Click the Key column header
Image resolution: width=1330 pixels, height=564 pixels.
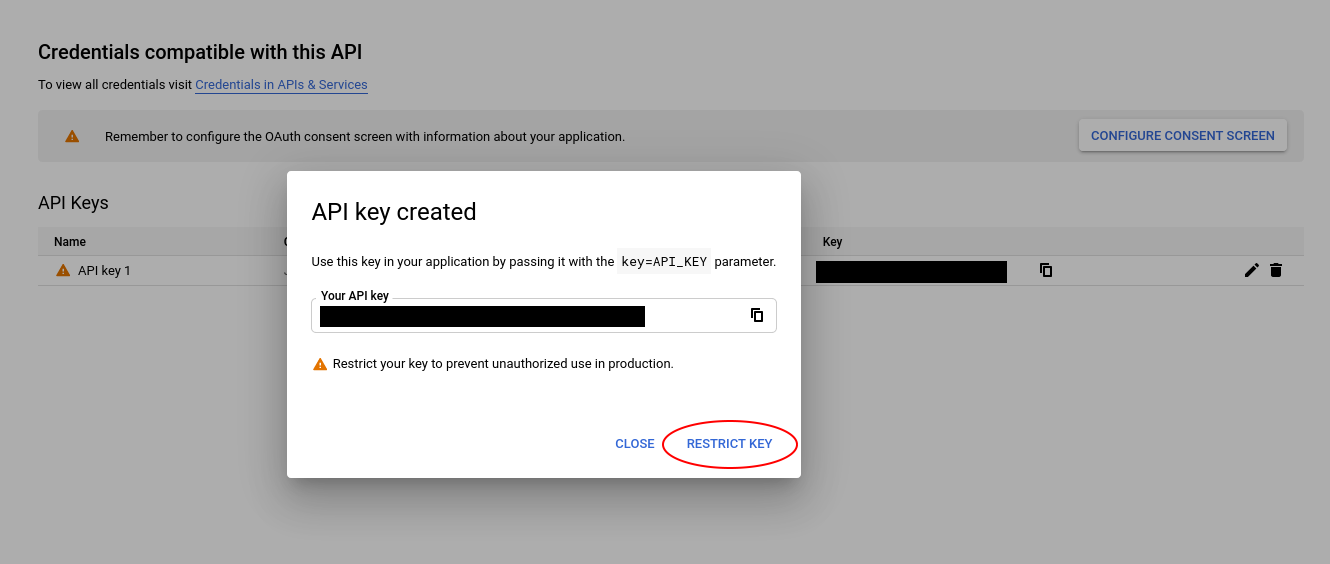(x=832, y=242)
